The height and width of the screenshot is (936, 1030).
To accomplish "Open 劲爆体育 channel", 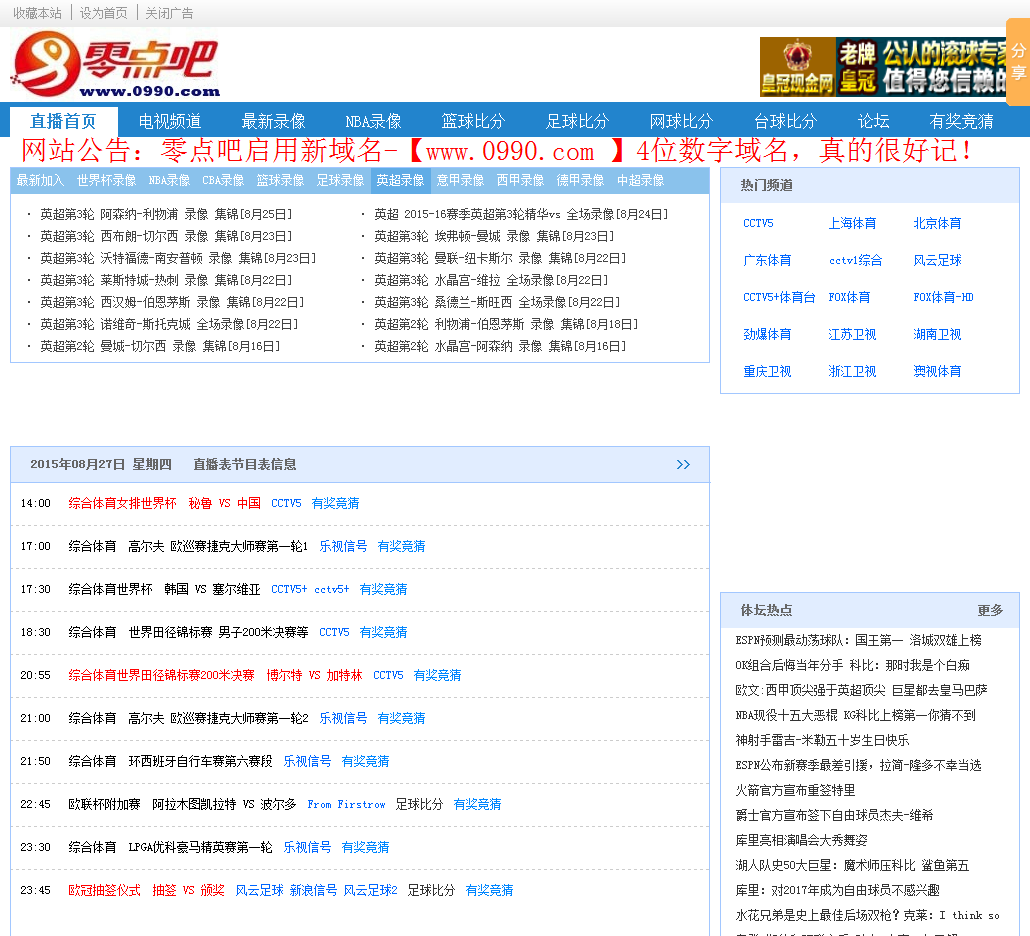I will [x=767, y=335].
